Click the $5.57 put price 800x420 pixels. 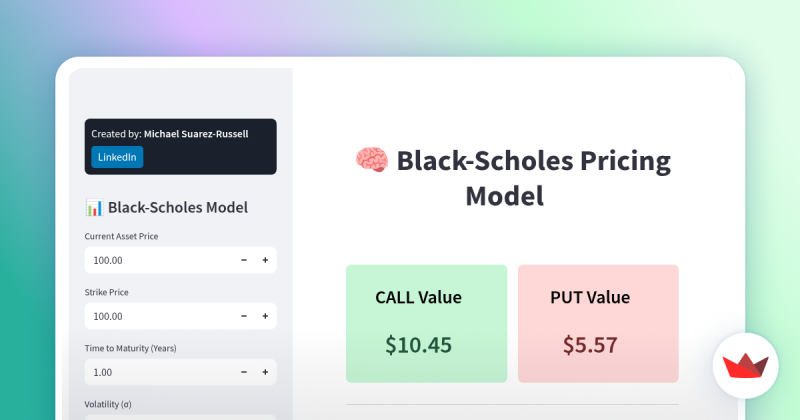coord(590,345)
